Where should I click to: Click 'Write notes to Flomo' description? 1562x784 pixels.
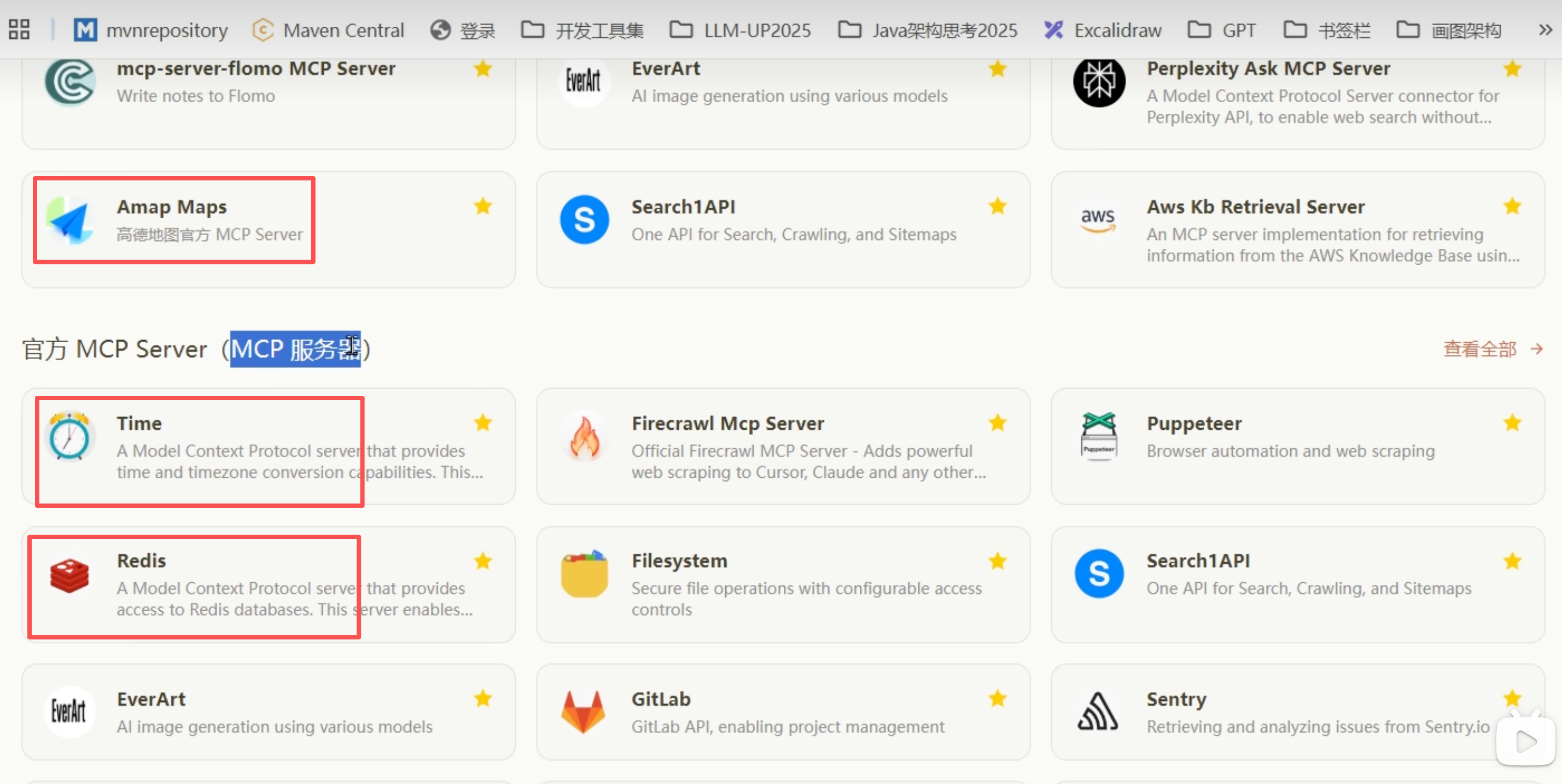click(x=195, y=96)
